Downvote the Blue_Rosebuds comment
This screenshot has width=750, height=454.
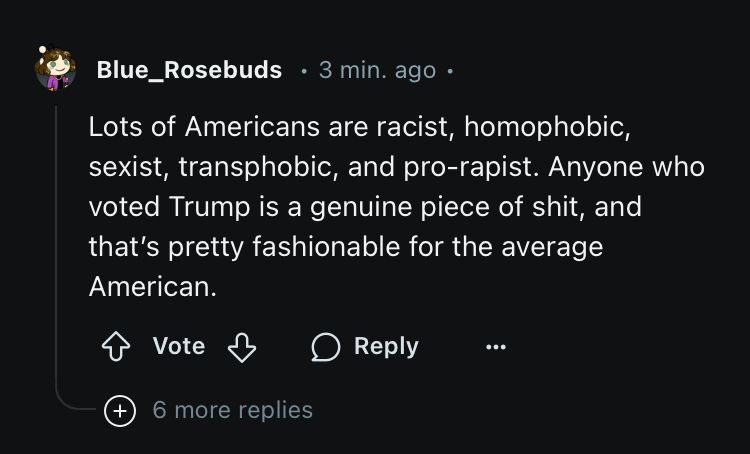pyautogui.click(x=243, y=347)
